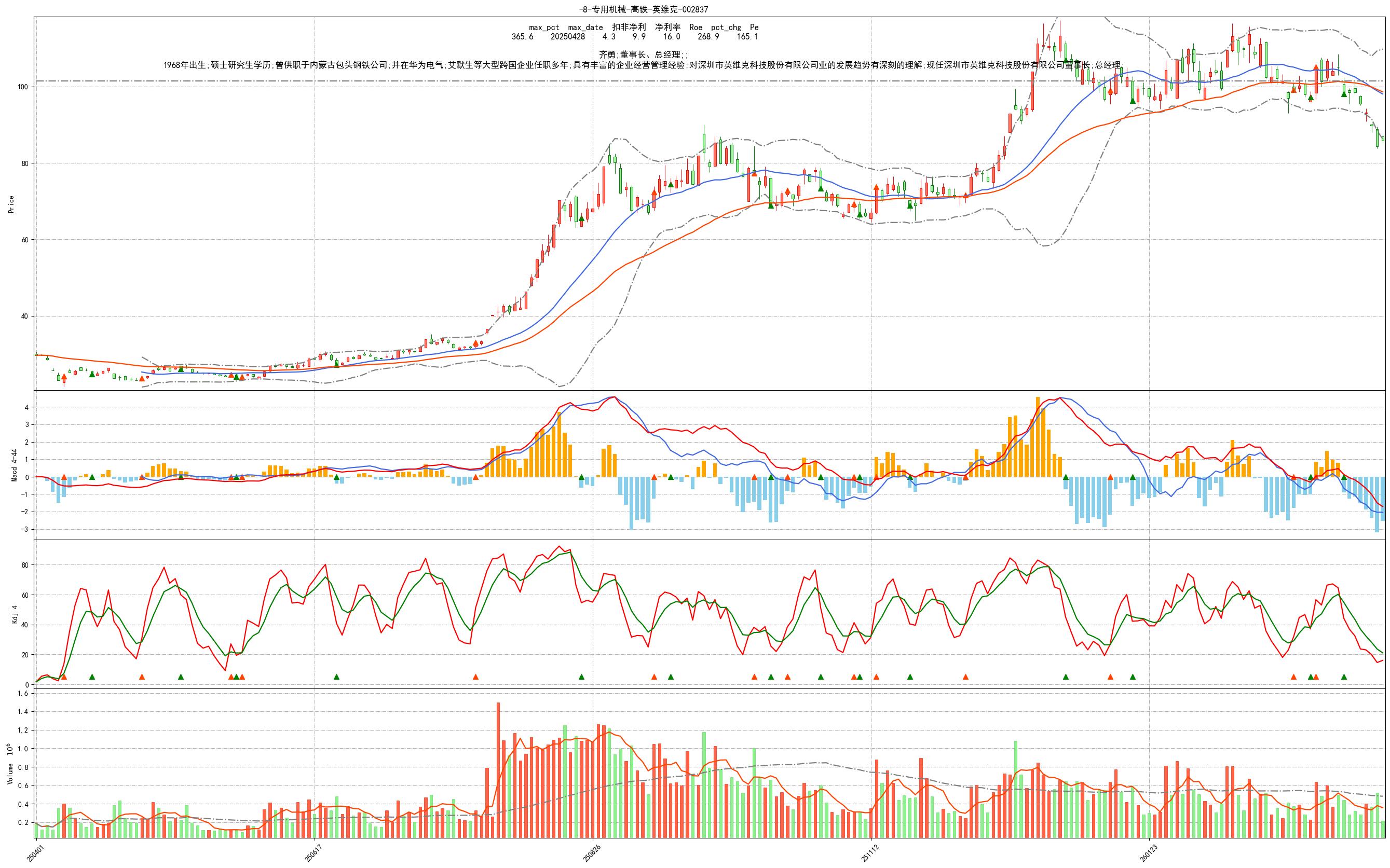The width and height of the screenshot is (1390, 868).
Task: Click the 齐勇 董事长 总经理 text line
Action: coord(643,54)
